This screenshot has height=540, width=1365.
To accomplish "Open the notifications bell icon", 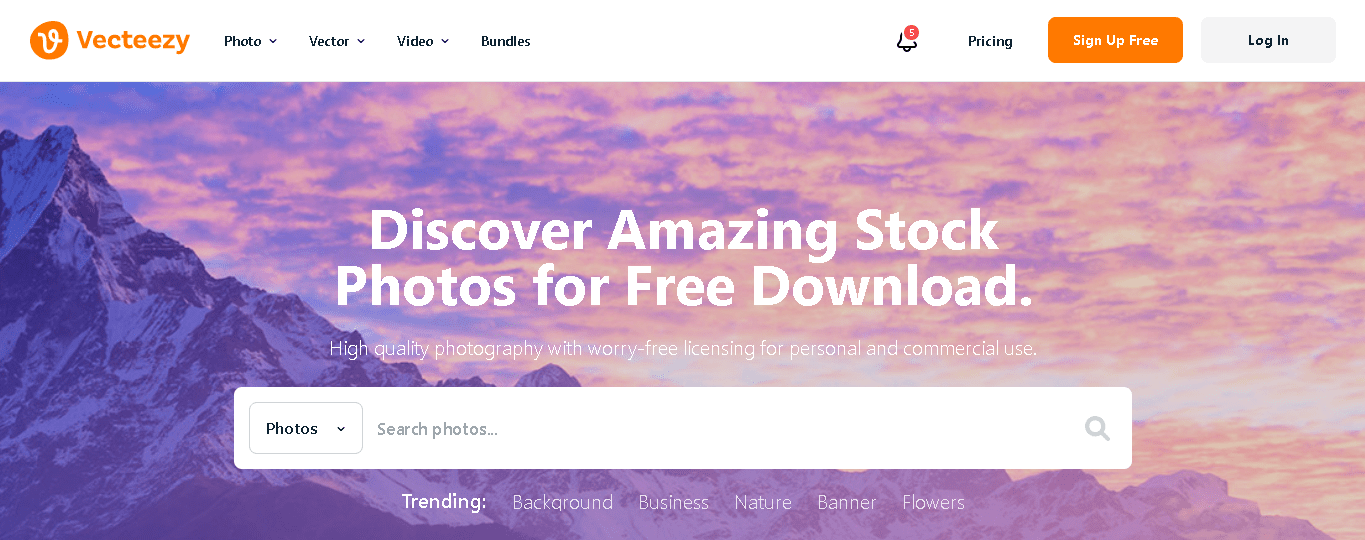I will 906,42.
